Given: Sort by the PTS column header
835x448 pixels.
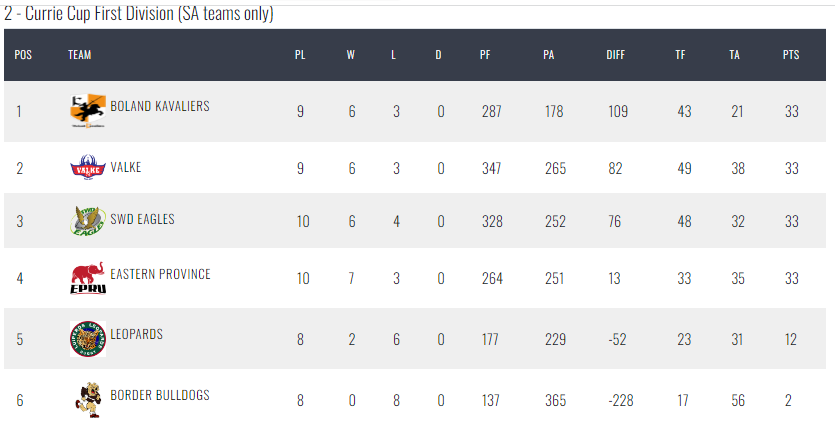Looking at the screenshot, I should coord(791,55).
